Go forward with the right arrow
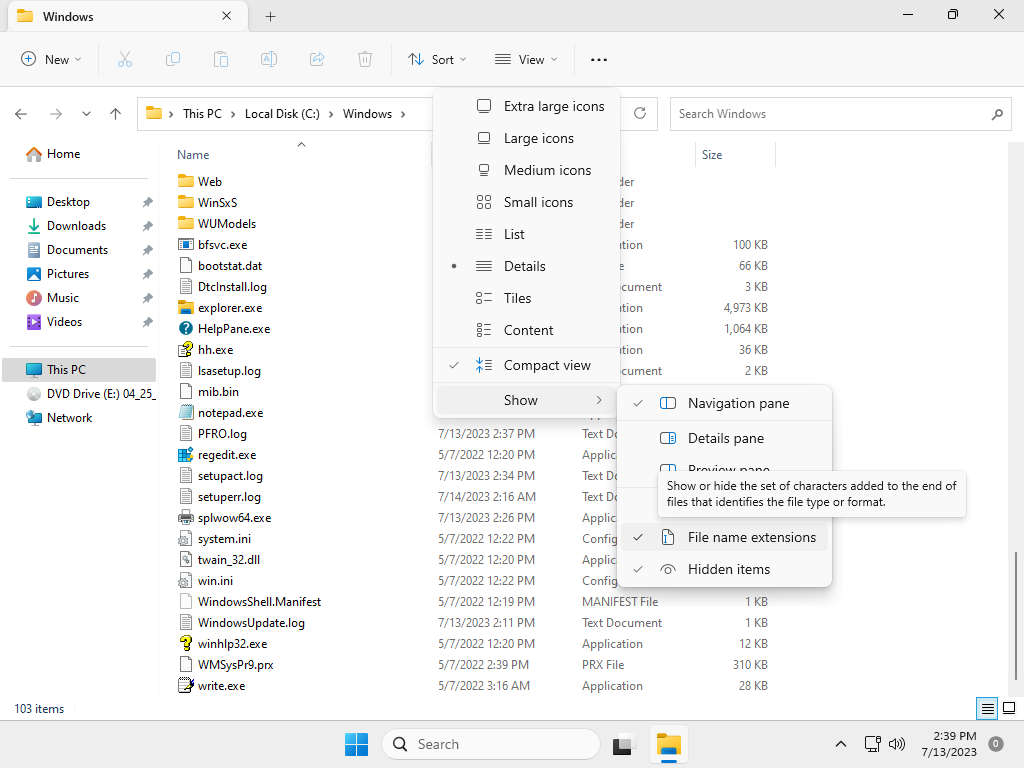Screen dimensions: 1024x768 [56, 114]
